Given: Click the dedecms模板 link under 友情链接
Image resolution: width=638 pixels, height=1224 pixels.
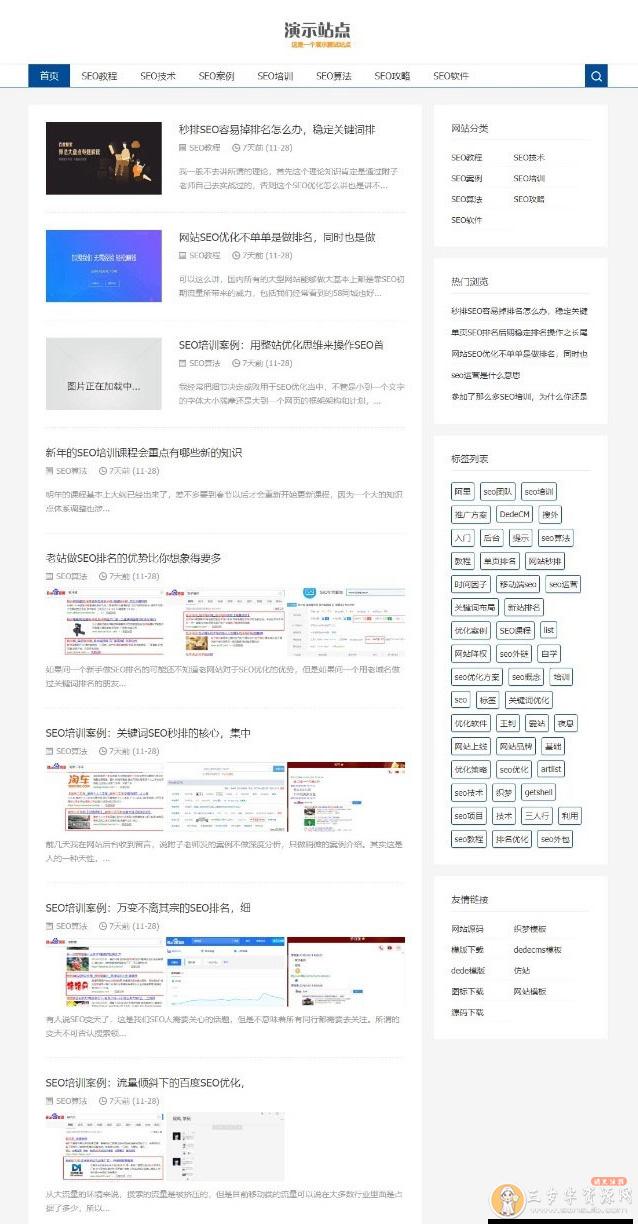Looking at the screenshot, I should tap(537, 950).
